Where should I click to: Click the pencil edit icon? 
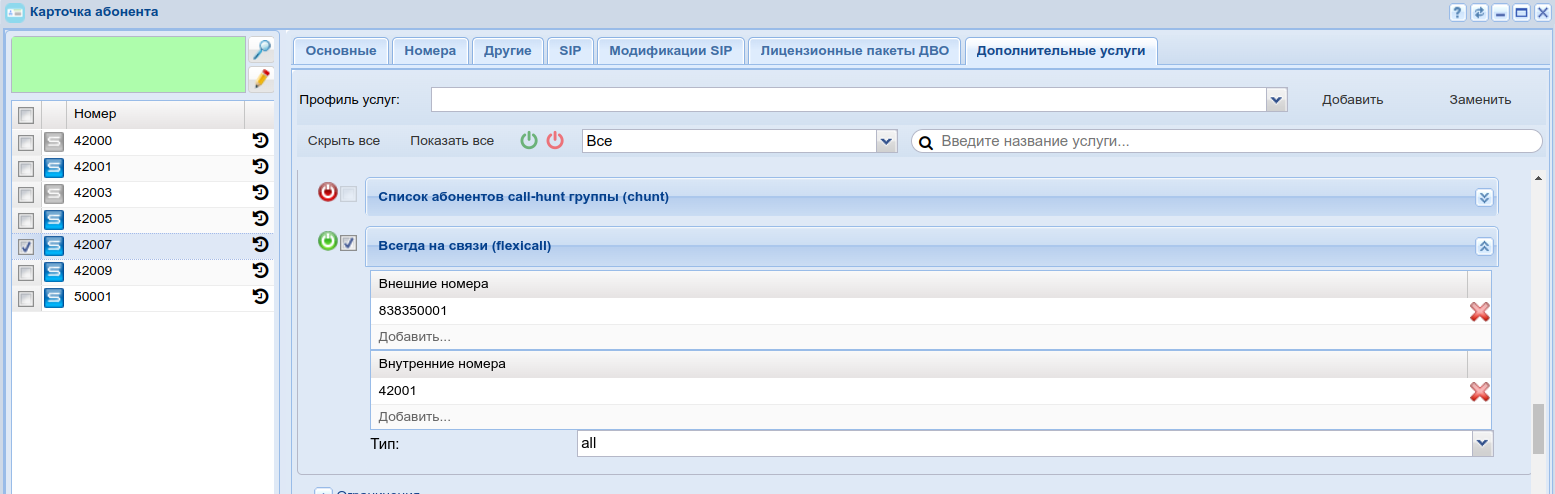pos(261,79)
